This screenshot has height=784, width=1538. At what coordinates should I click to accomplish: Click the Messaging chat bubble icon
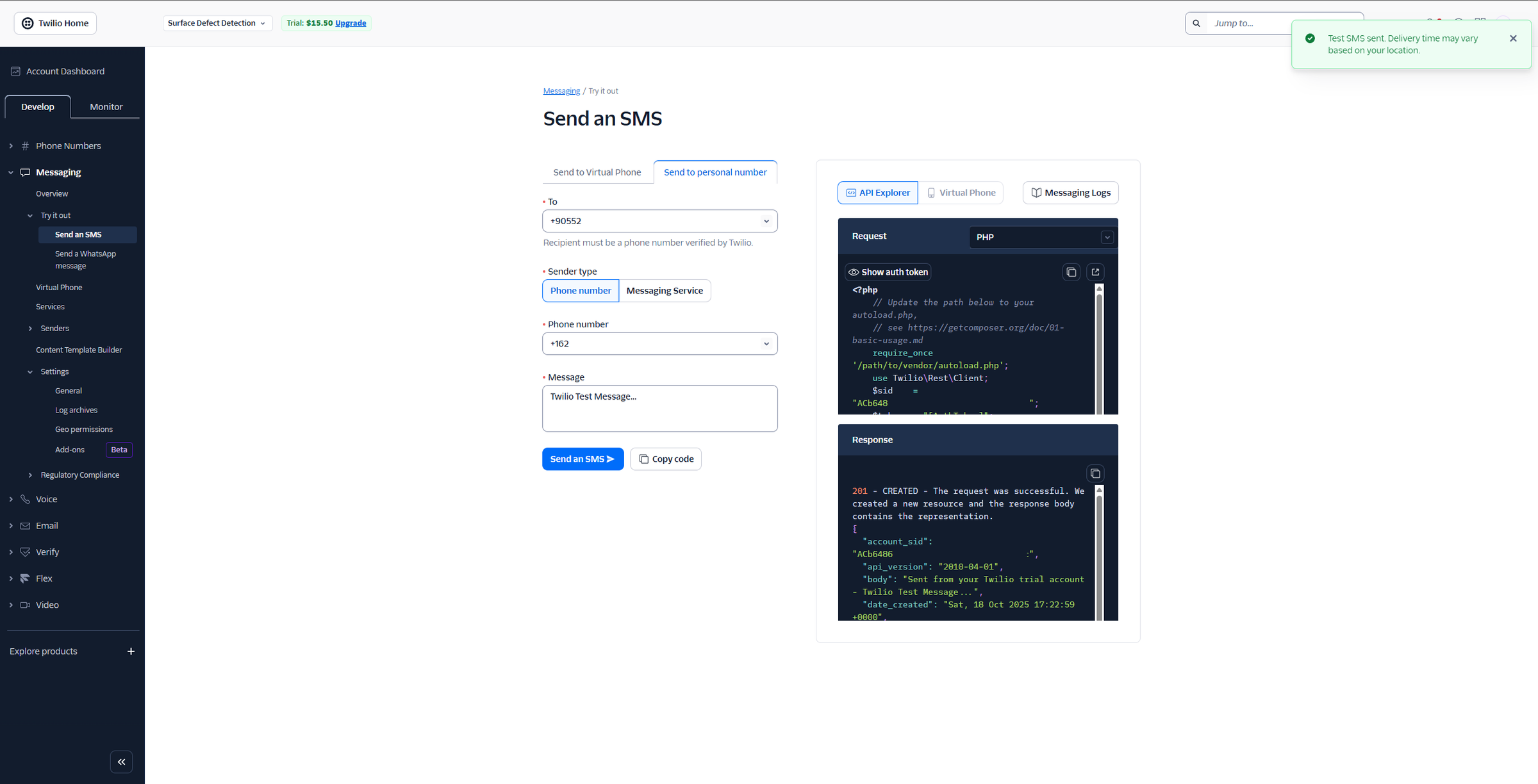click(25, 172)
